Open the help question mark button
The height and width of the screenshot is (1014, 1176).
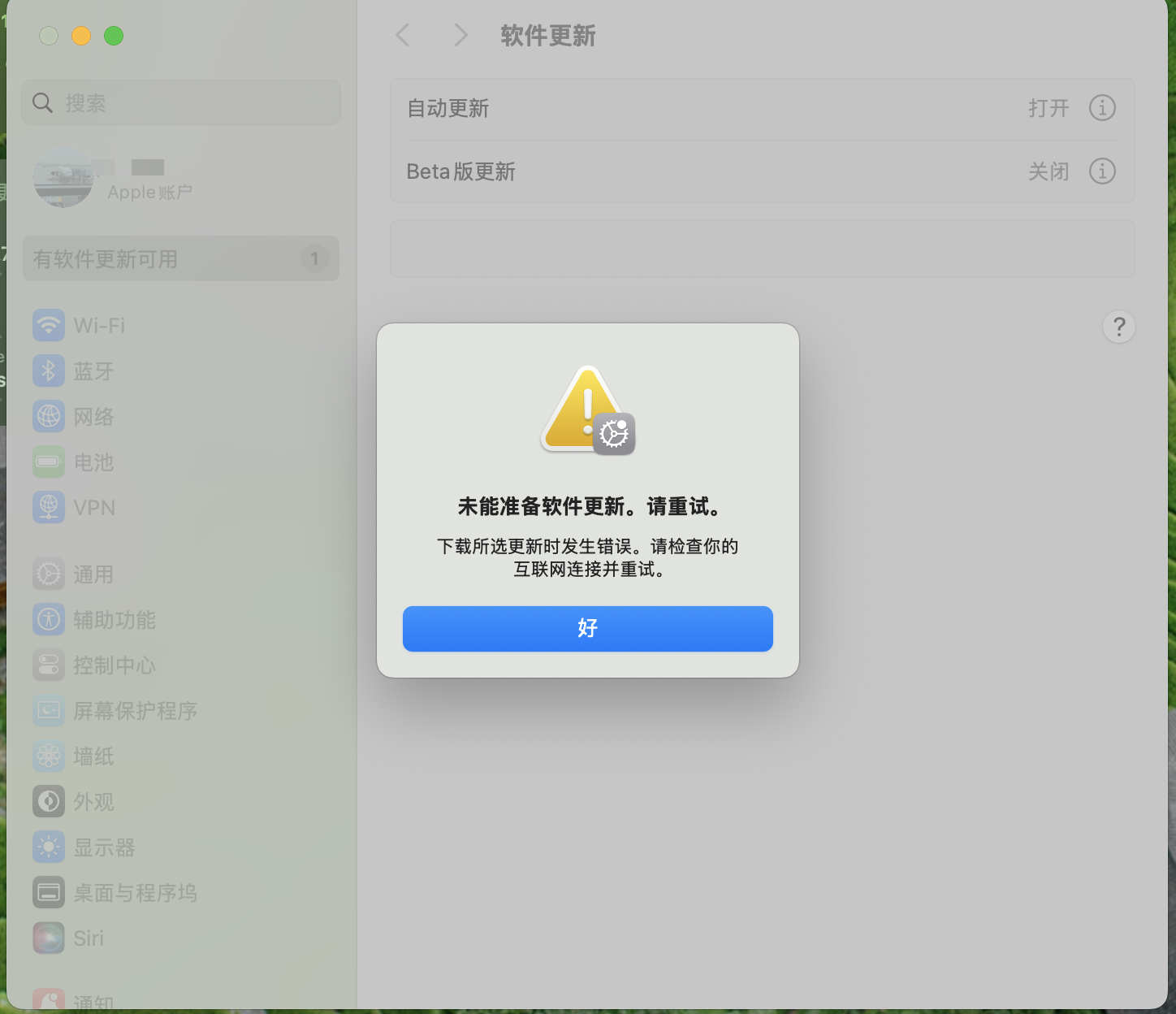[1119, 327]
